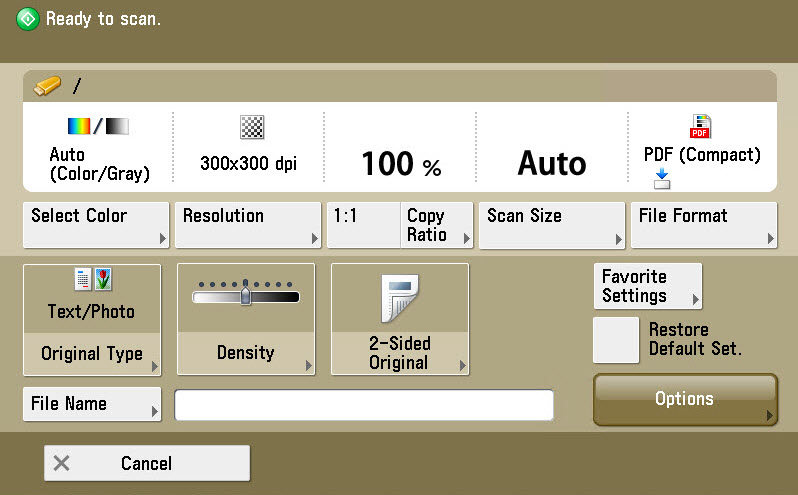Adjust the Density slider bar
Screen dimensions: 798x495
pyautogui.click(x=246, y=297)
